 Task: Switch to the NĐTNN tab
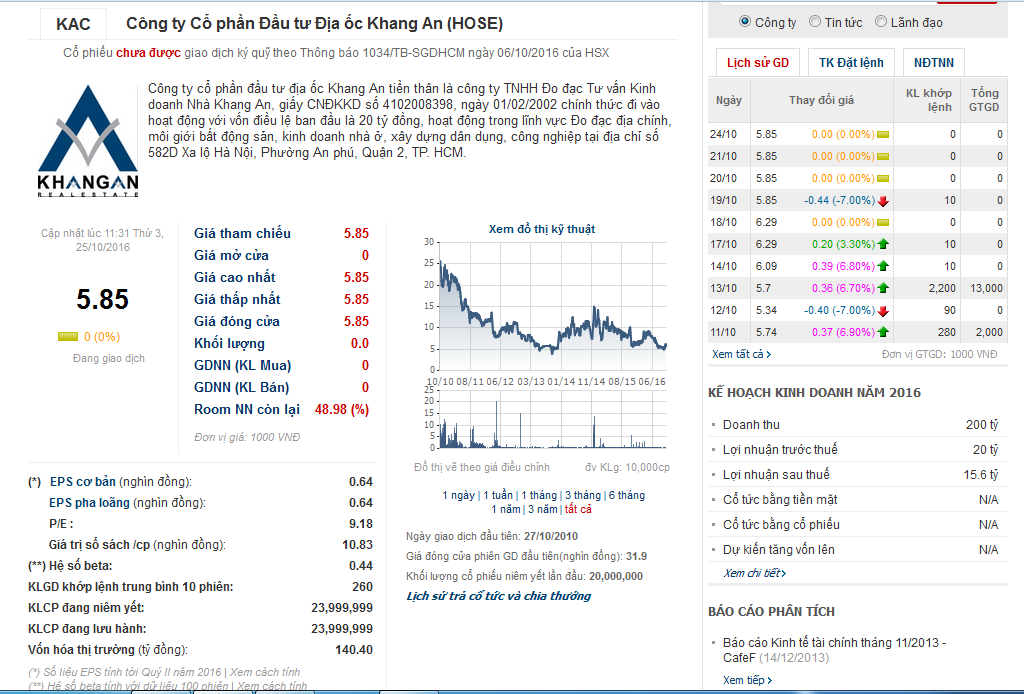pyautogui.click(x=934, y=63)
